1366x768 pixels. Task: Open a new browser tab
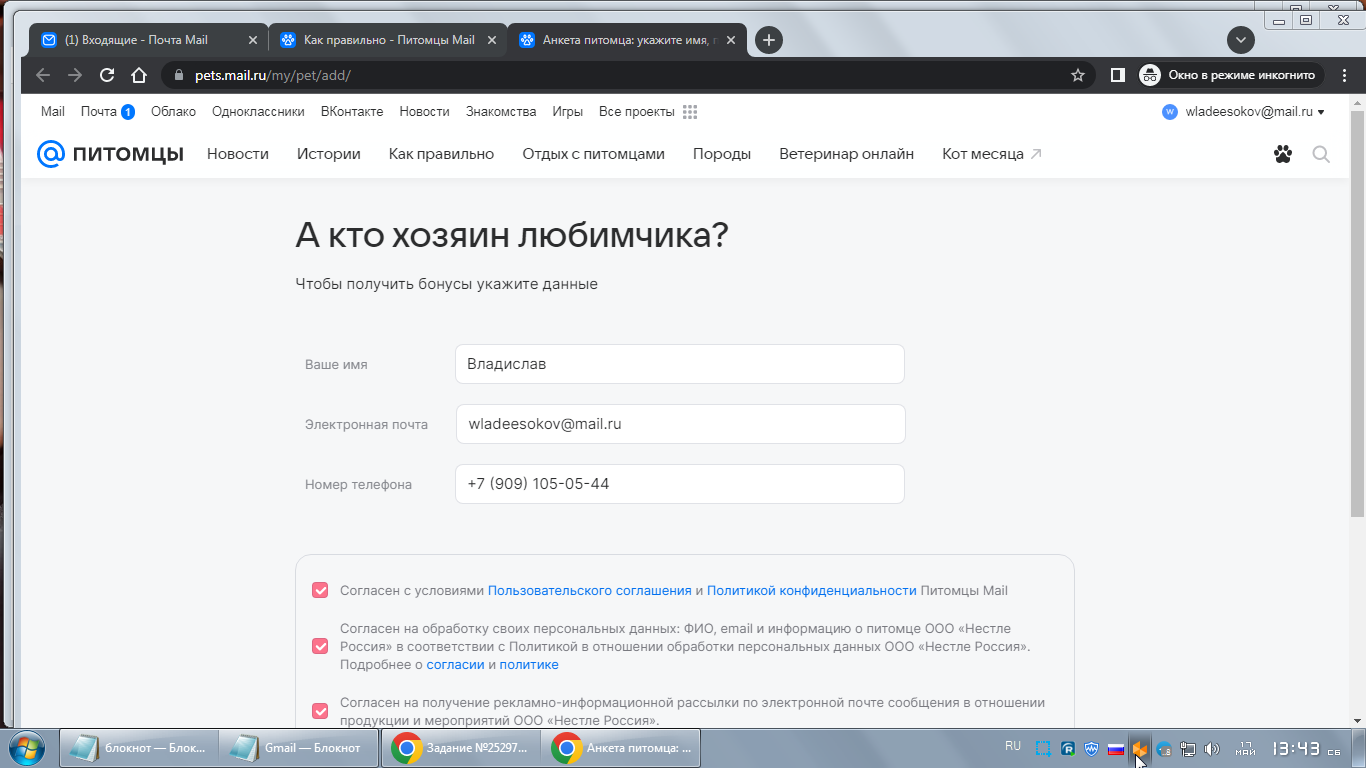(768, 40)
